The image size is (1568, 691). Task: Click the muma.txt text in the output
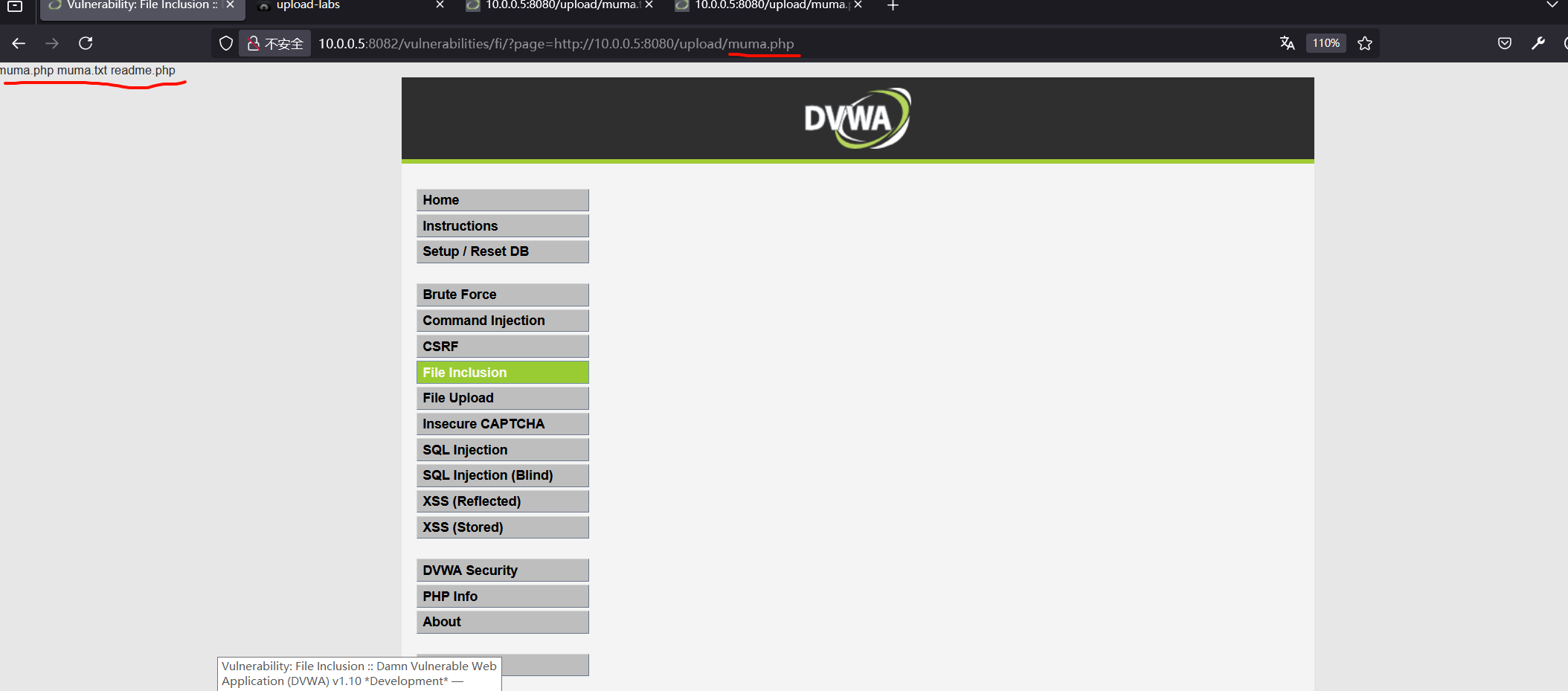point(82,71)
